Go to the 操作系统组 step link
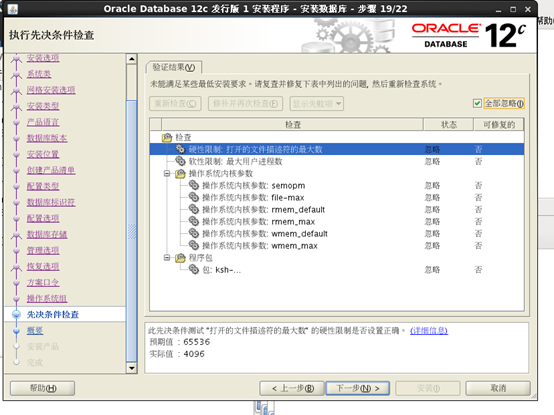The height and width of the screenshot is (415, 554). tap(47, 298)
